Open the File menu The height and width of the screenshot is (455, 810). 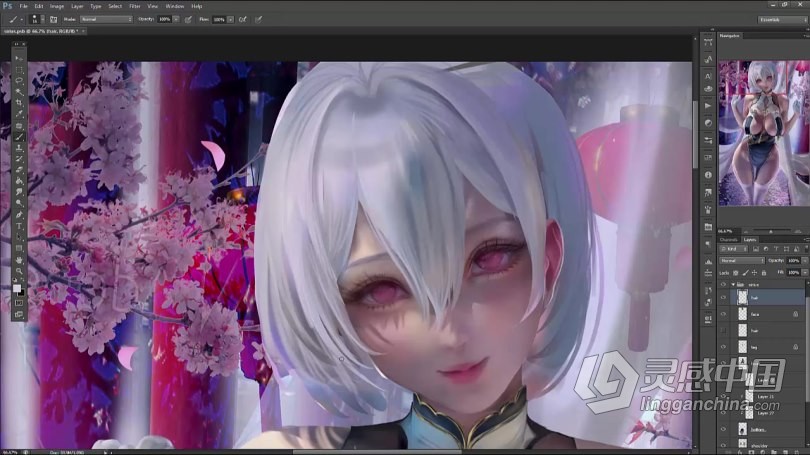[x=23, y=6]
